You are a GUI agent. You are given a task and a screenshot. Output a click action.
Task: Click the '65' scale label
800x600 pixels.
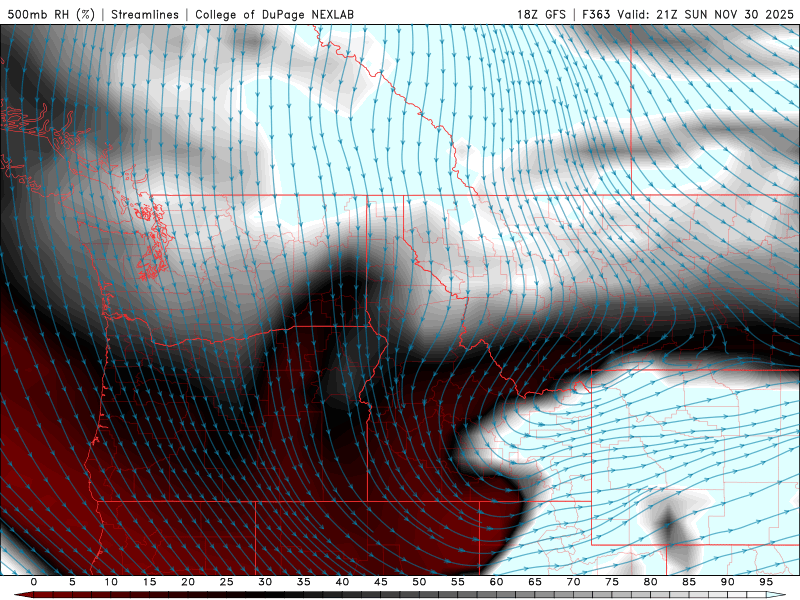[535, 582]
